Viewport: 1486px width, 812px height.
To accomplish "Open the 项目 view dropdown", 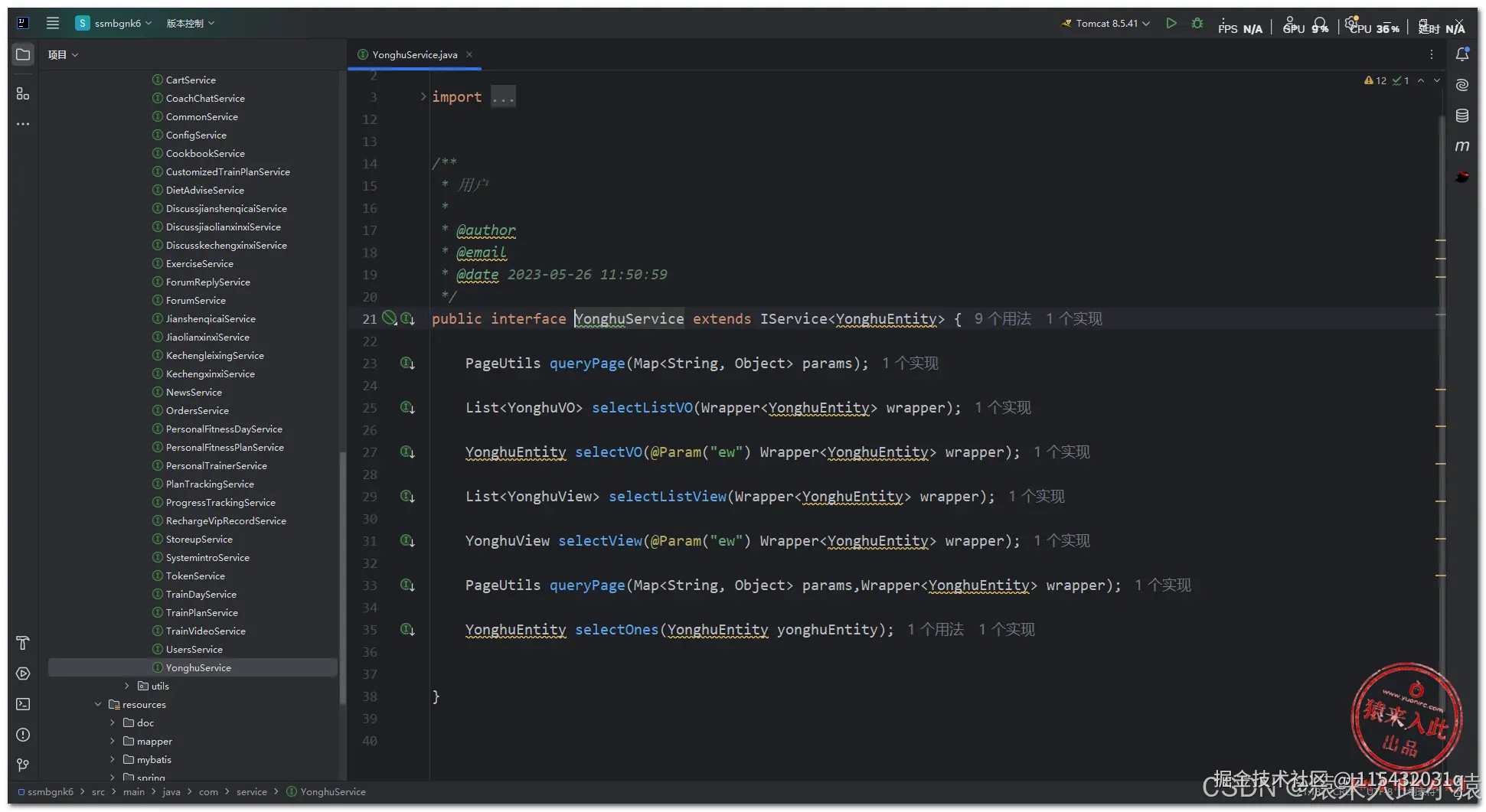I will [x=64, y=54].
